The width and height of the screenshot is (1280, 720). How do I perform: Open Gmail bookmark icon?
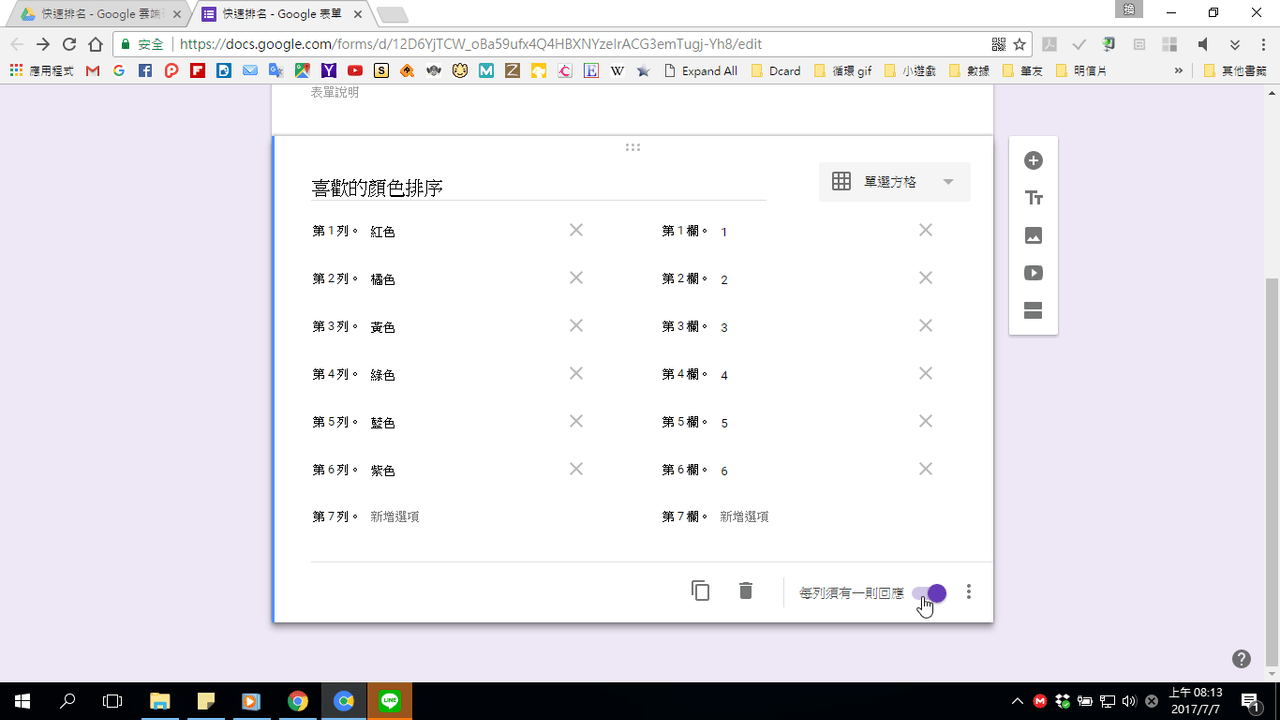(93, 71)
